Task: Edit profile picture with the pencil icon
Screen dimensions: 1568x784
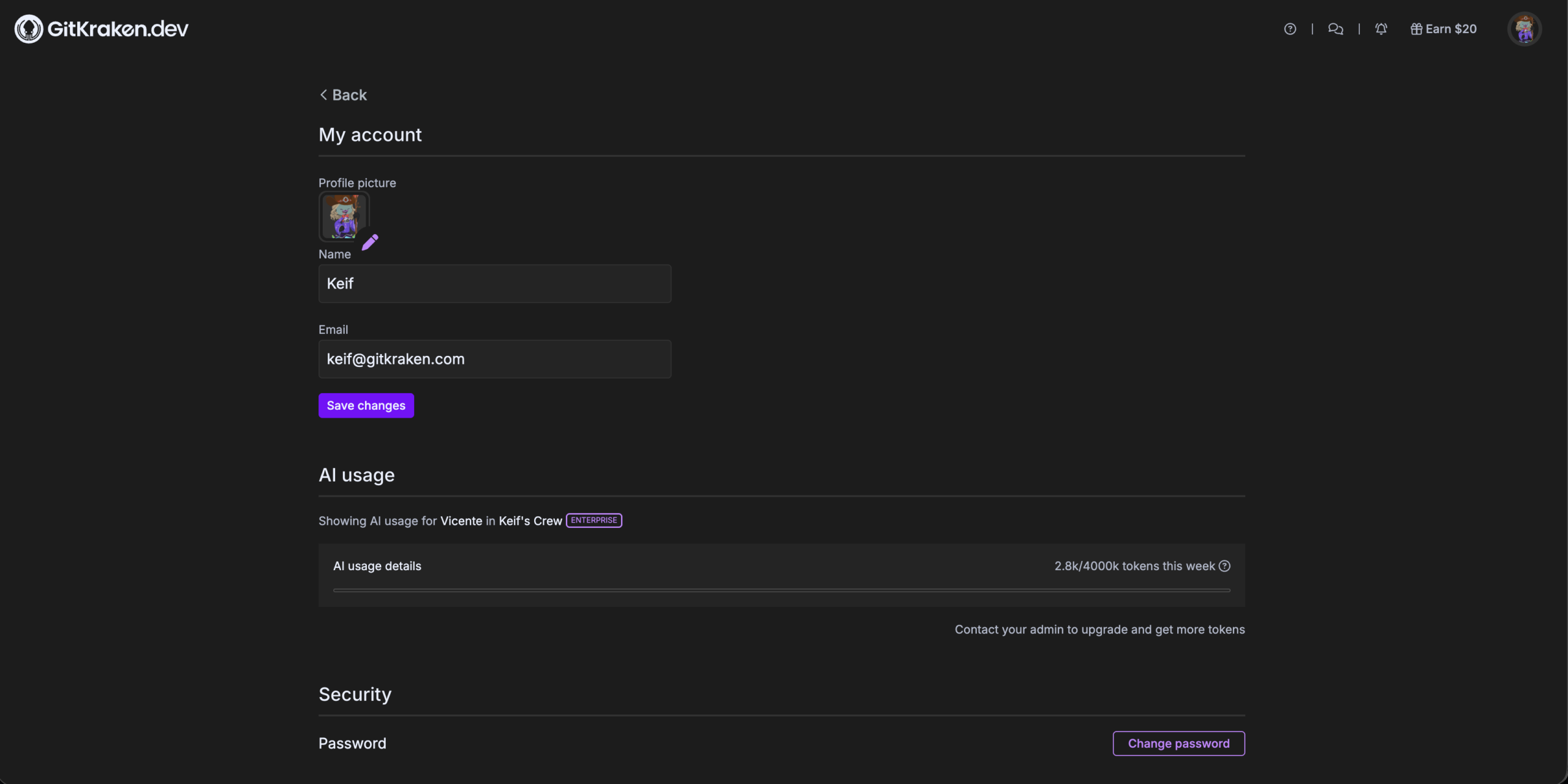Action: tap(371, 242)
